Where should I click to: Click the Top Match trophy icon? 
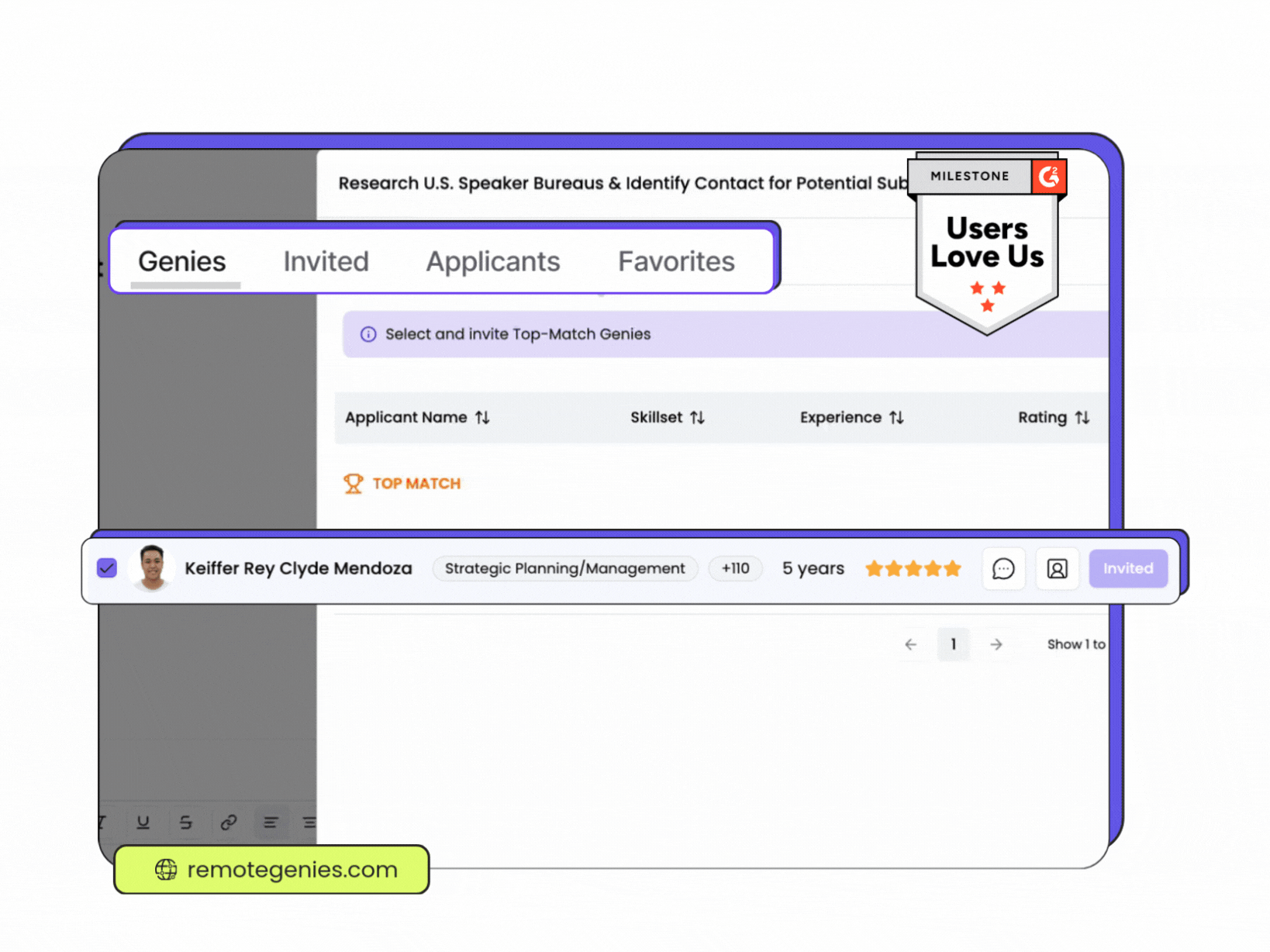354,483
